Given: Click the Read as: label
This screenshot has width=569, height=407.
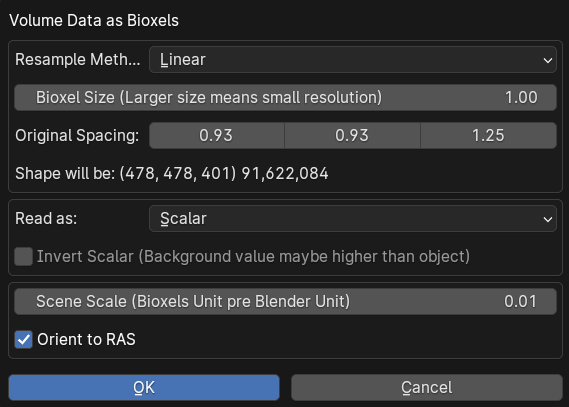Looking at the screenshot, I should [x=46, y=218].
